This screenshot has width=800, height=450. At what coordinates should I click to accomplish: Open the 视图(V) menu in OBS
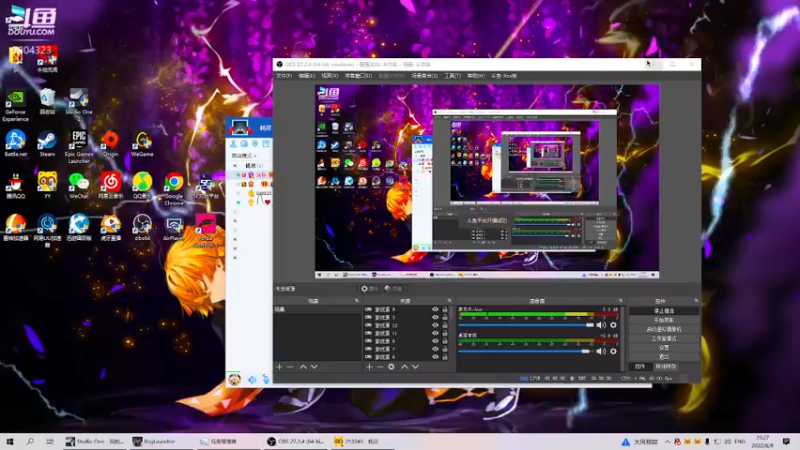[330, 76]
